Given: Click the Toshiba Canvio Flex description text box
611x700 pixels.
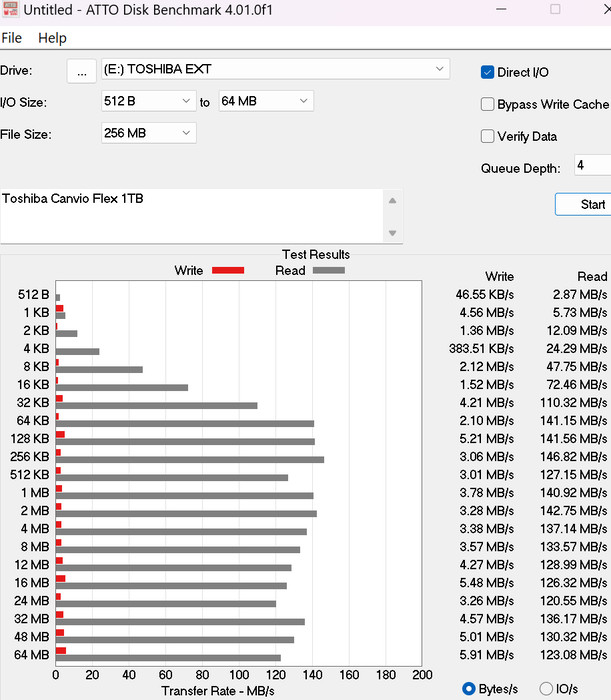Looking at the screenshot, I should point(190,214).
